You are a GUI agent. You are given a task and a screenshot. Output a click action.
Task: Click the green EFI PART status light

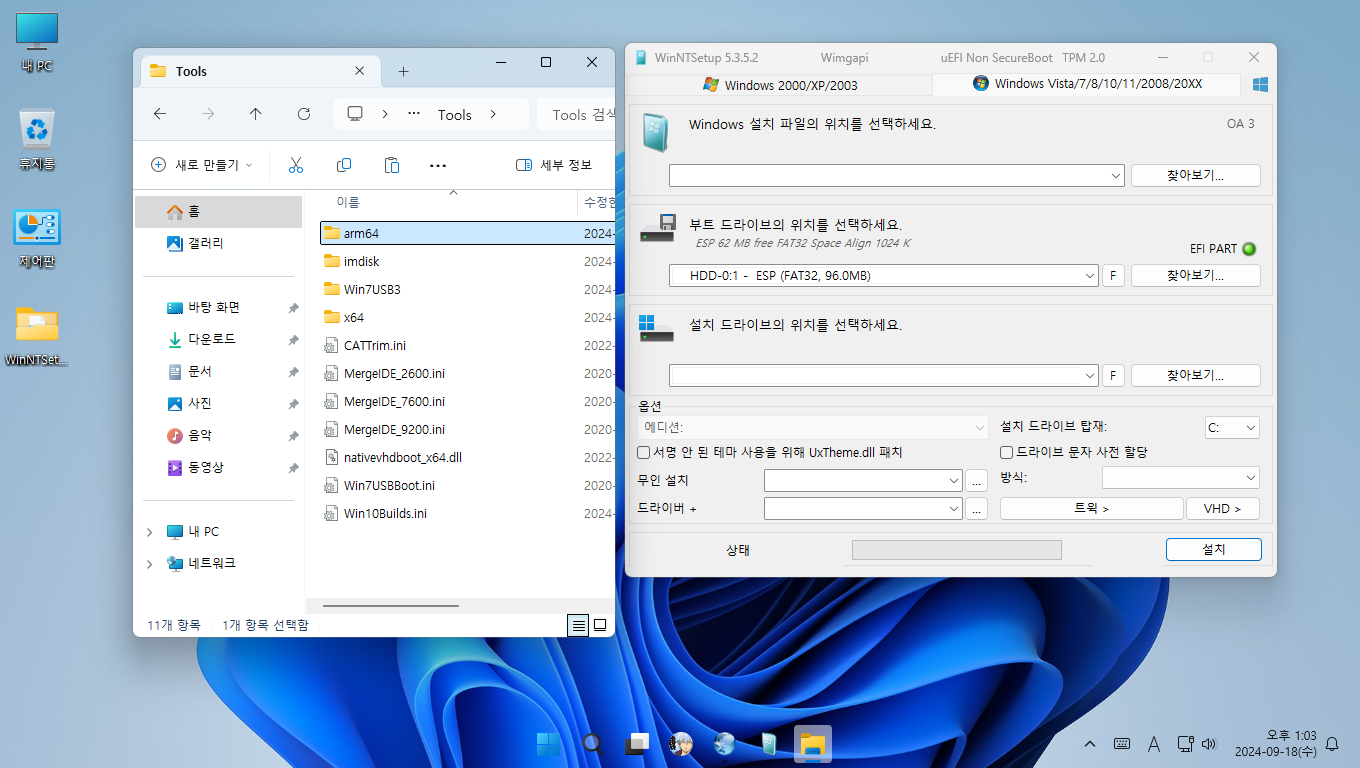[x=1249, y=249]
